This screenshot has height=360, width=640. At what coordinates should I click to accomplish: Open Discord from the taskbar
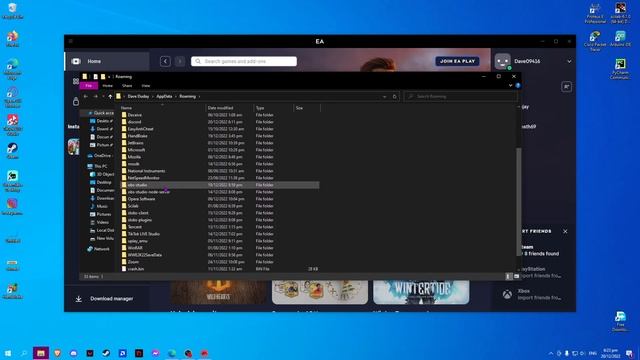pos(73,353)
